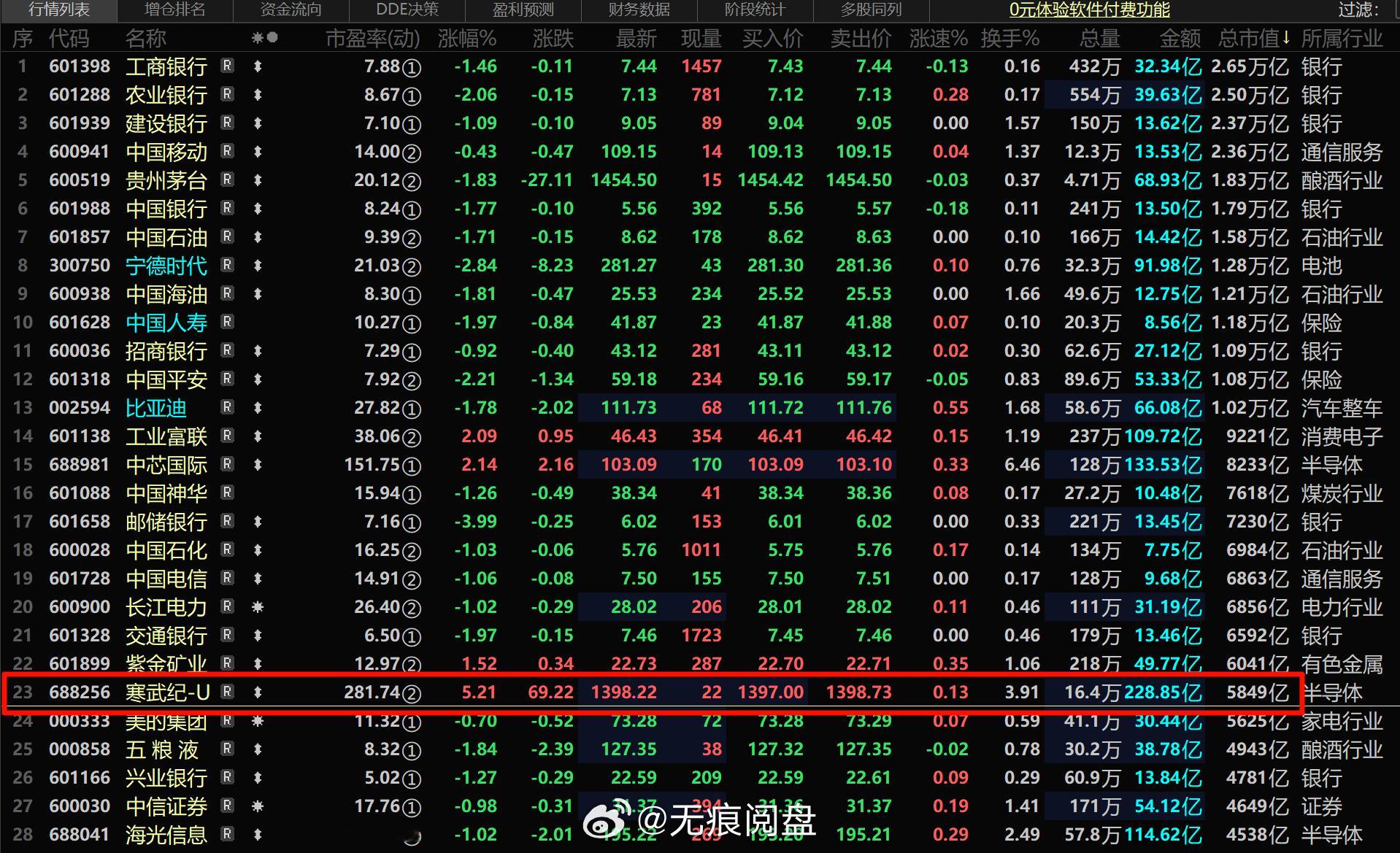Click the marker icon in the 招商银行 row

click(257, 351)
